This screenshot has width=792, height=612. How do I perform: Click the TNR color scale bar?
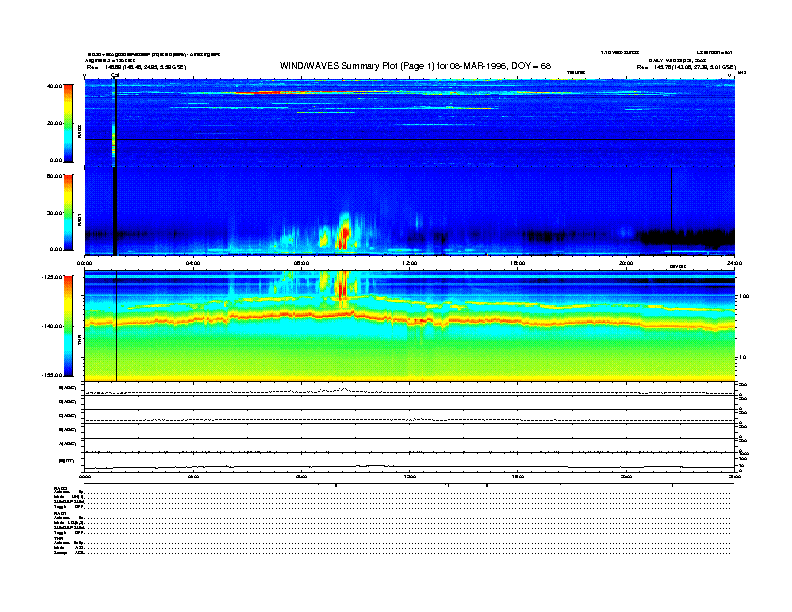tap(68, 326)
